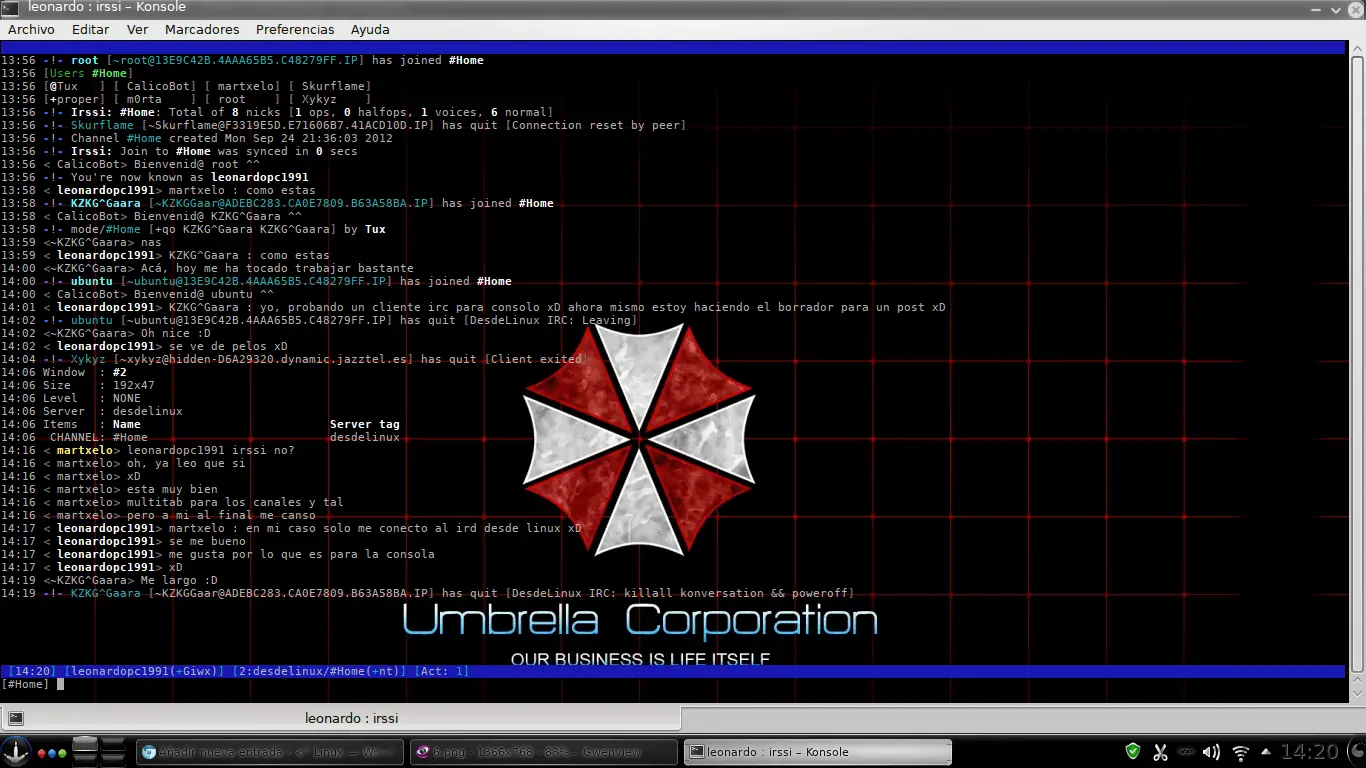
Task: Click the Konsole window icon in the title bar
Action: pyautogui.click(x=9, y=7)
